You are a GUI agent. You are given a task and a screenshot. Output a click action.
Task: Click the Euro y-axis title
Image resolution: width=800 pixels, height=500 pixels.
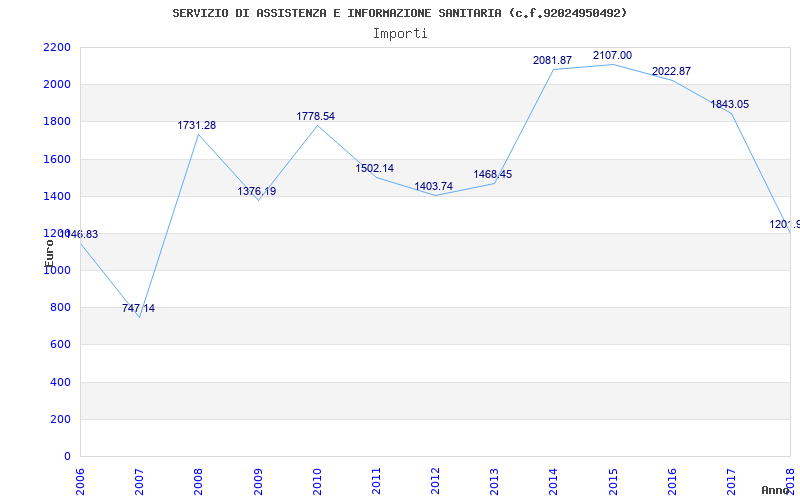point(49,253)
